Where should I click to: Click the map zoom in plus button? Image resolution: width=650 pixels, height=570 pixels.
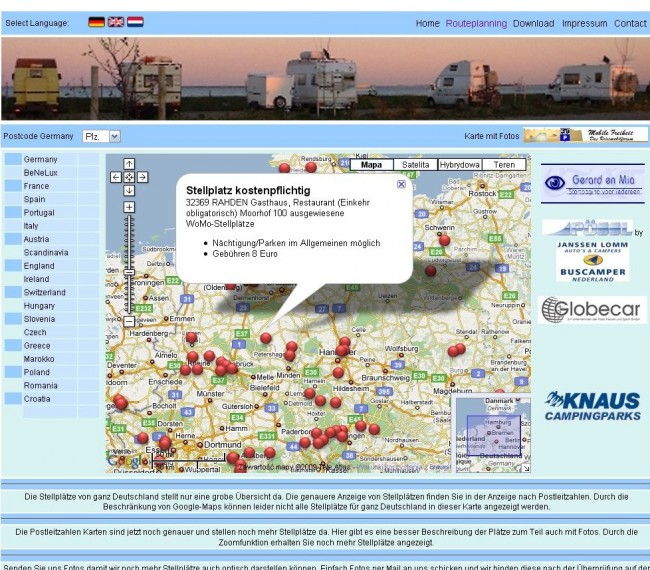129,207
